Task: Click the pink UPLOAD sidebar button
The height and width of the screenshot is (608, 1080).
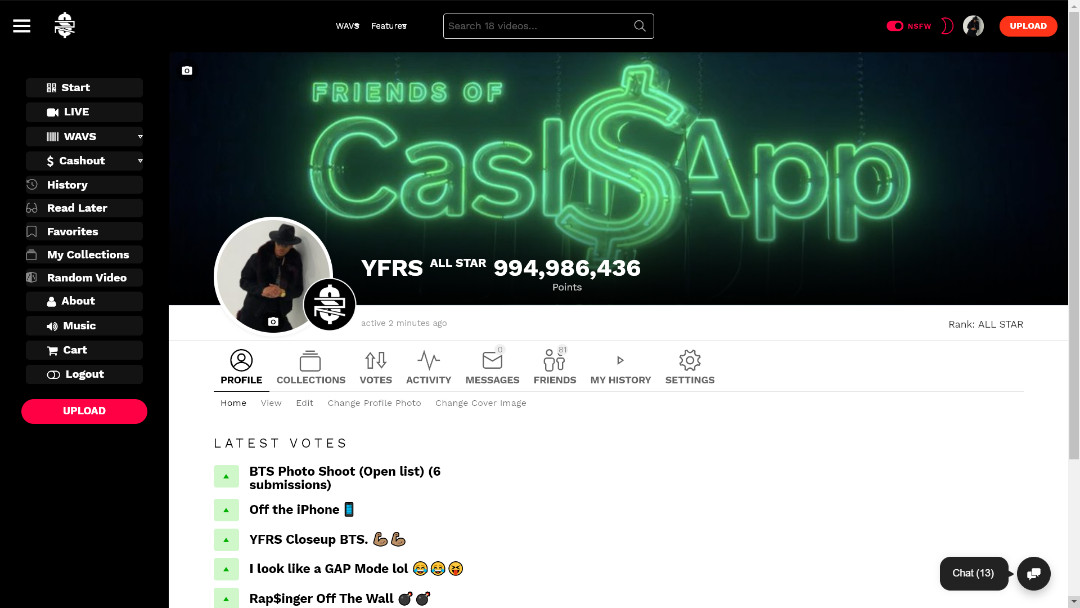Action: pos(84,411)
